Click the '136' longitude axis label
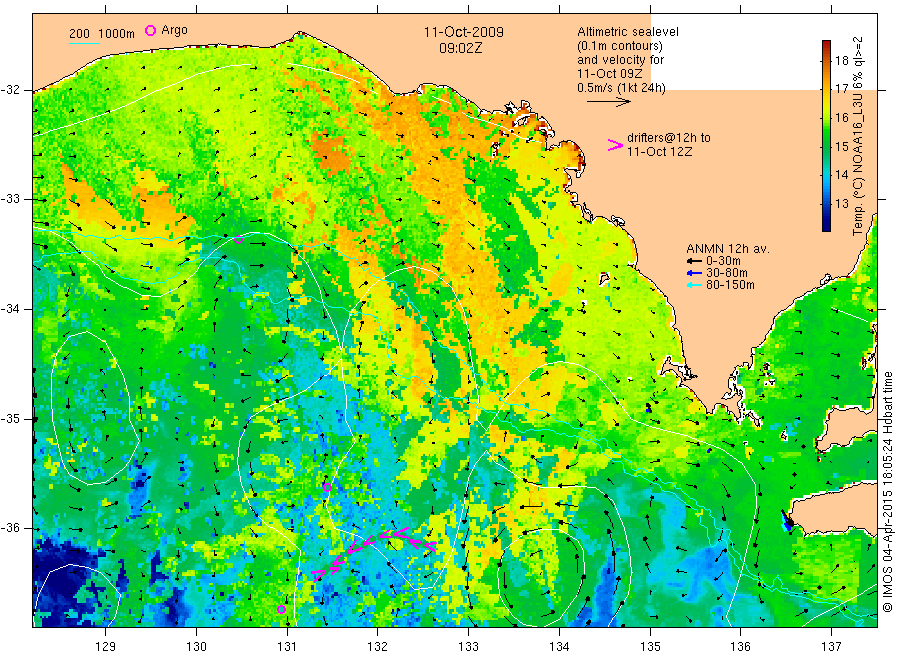 [740, 647]
